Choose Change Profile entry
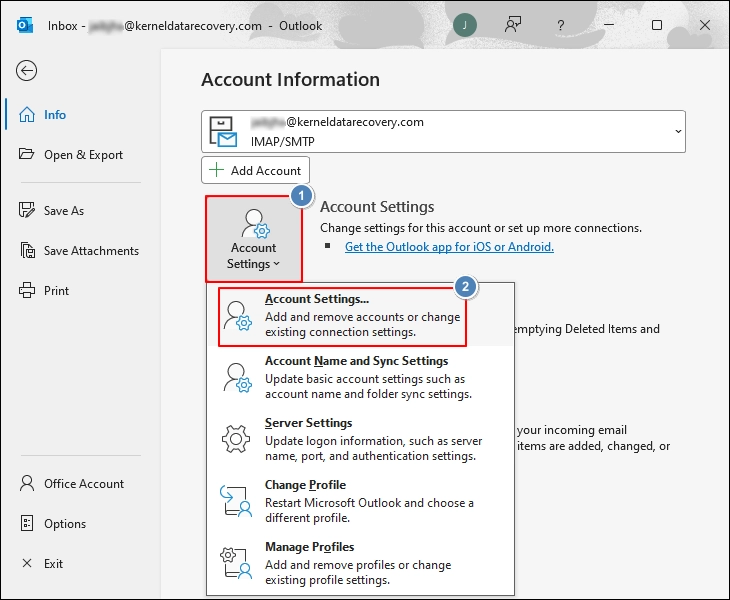This screenshot has width=730, height=600. click(360, 501)
